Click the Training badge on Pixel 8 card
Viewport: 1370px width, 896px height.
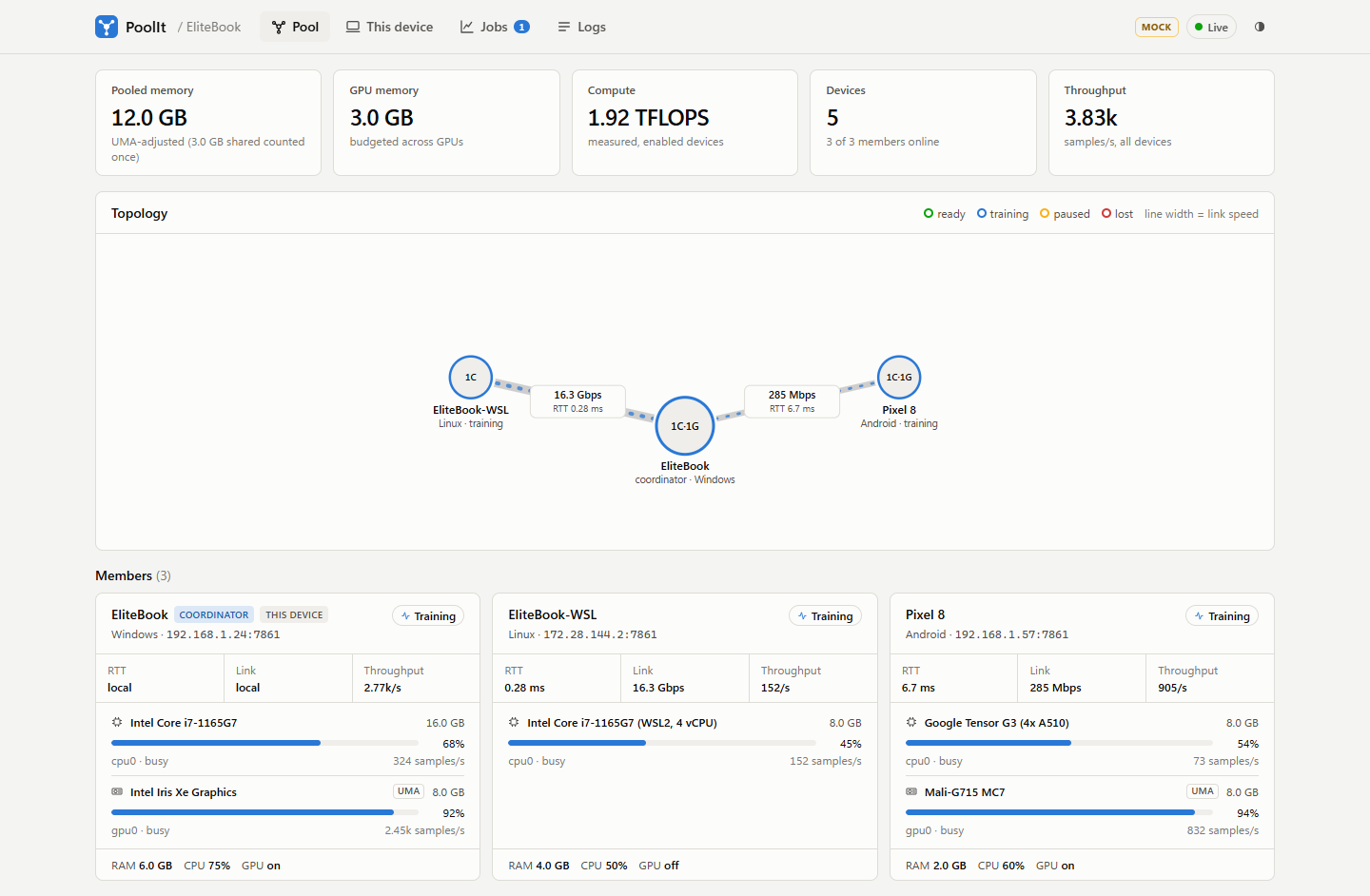1223,616
